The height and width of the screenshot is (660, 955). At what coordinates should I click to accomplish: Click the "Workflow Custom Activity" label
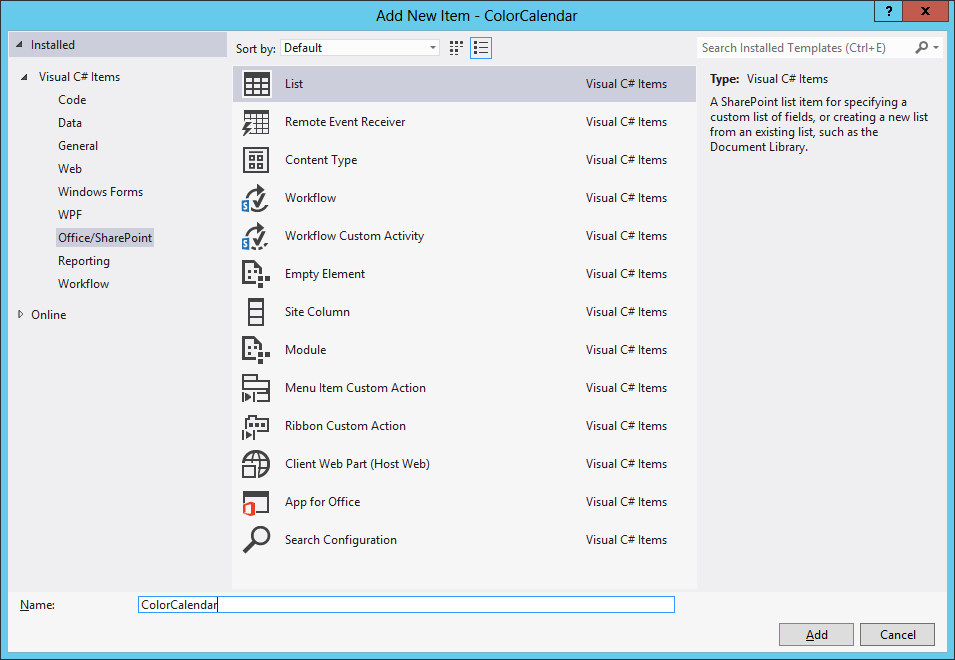354,236
